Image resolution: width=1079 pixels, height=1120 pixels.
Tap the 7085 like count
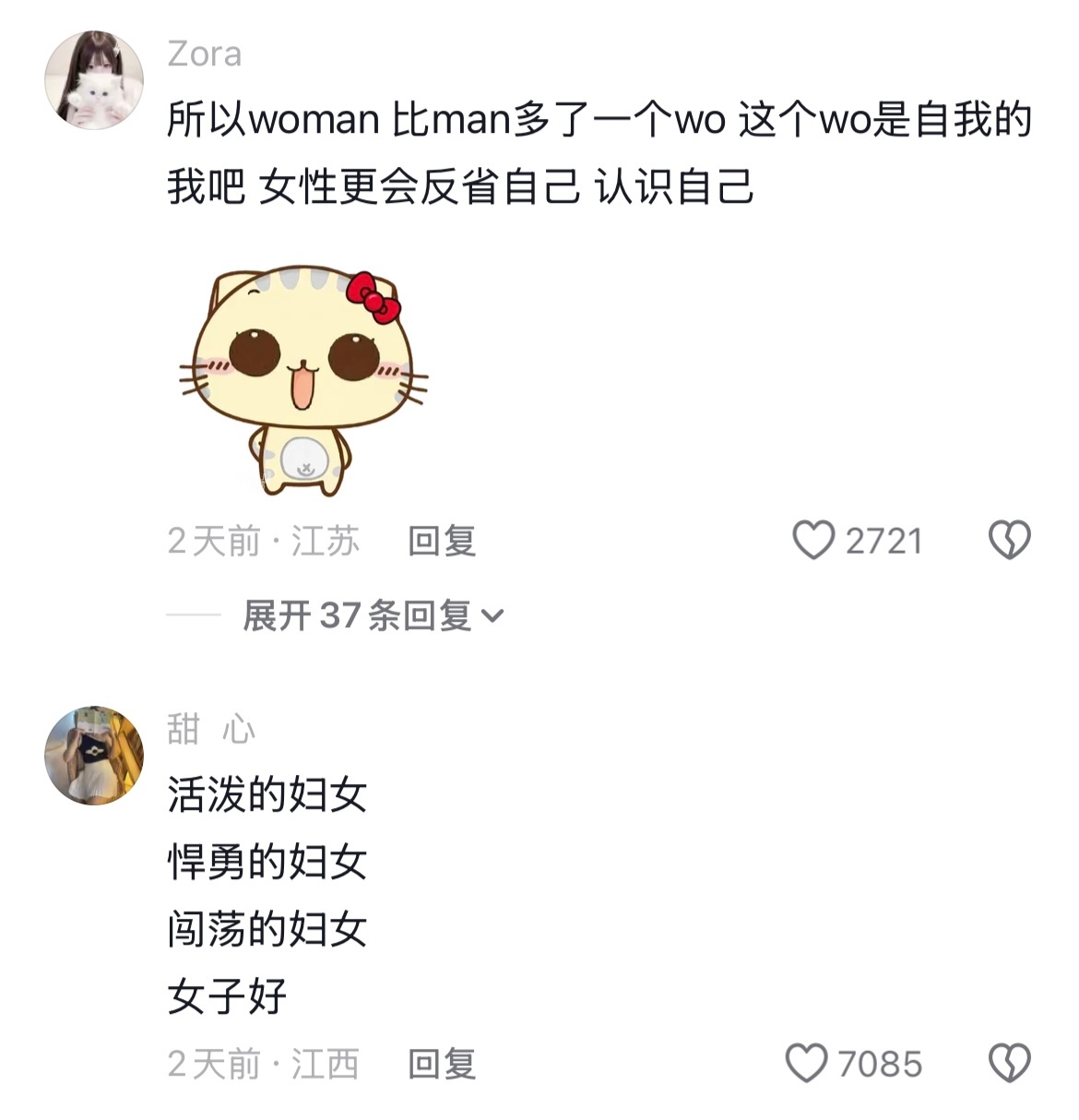coord(880,1065)
